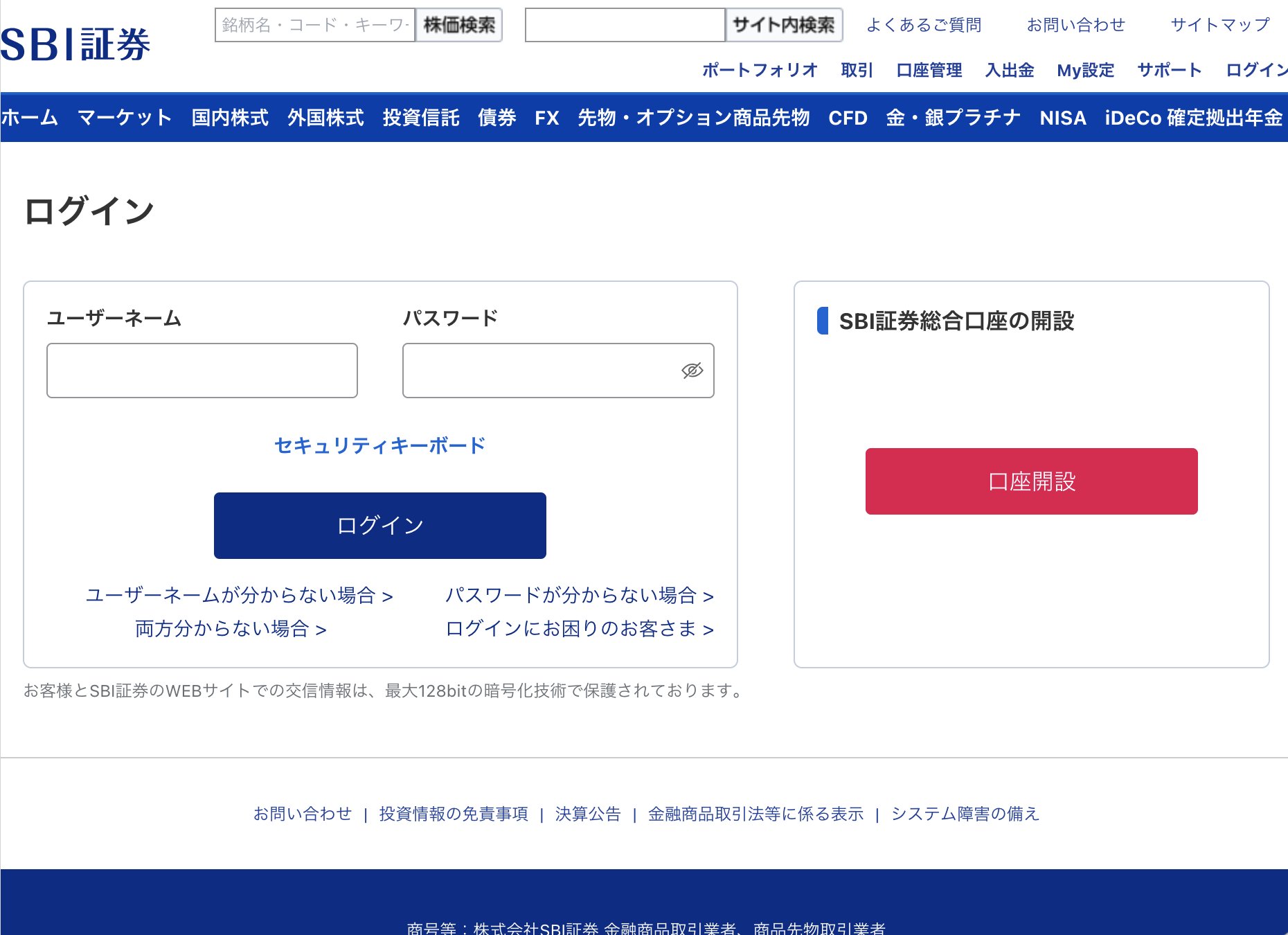Open ポートフォリオ in the header menu
Viewport: 1288px width, 935px height.
click(760, 70)
